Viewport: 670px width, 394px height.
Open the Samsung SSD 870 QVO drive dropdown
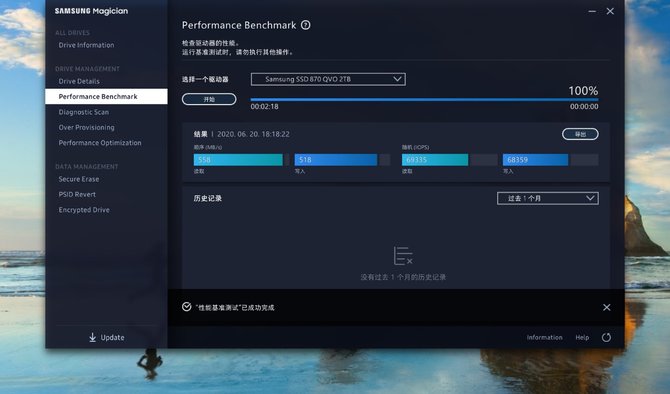(x=328, y=79)
